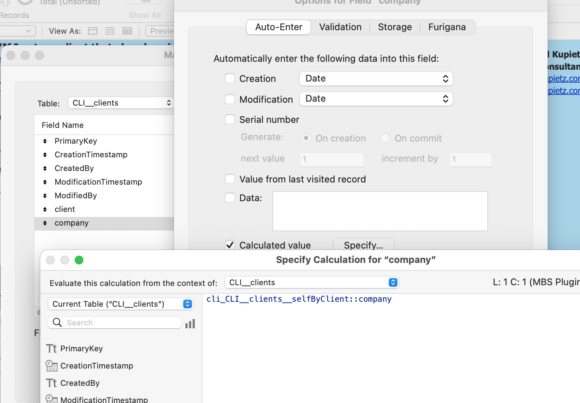Enable the Serial number checkbox

(230, 120)
